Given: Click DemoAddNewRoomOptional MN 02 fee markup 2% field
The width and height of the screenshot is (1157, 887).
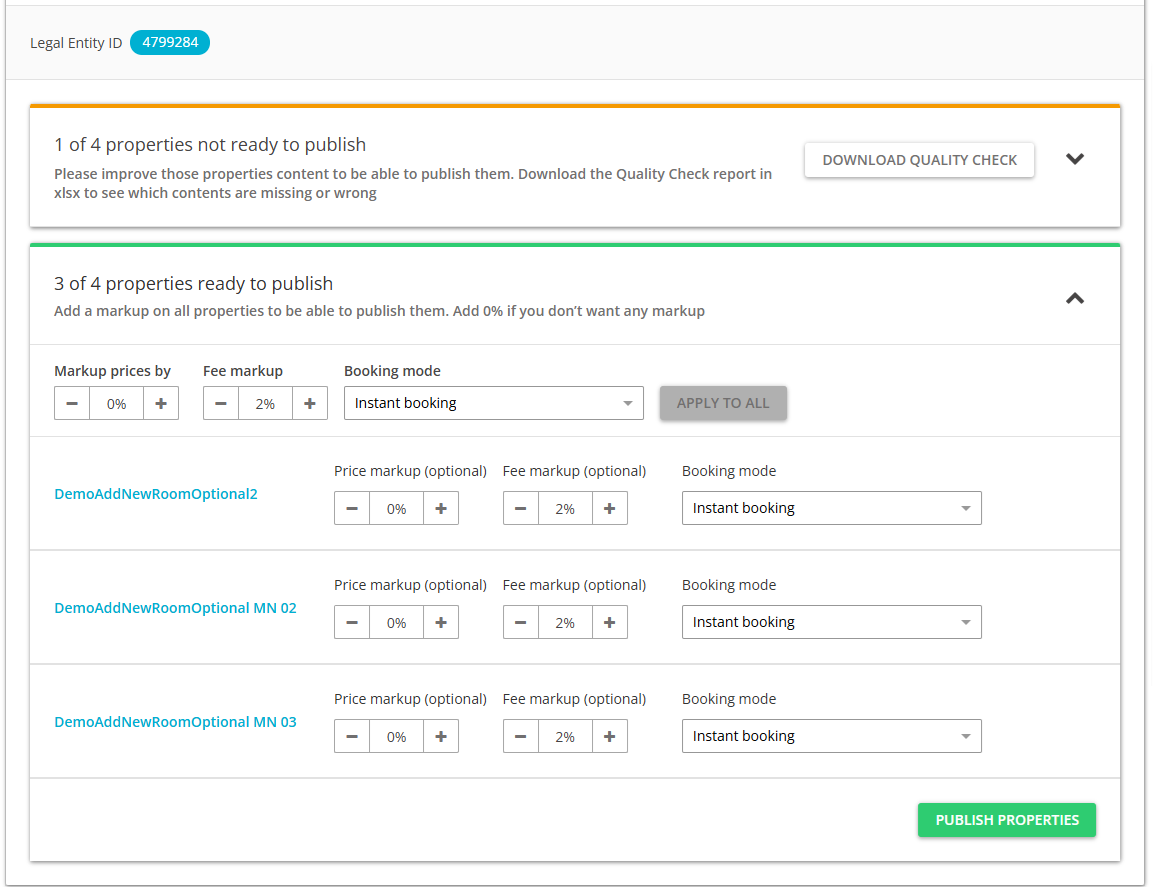Looking at the screenshot, I should coord(565,622).
